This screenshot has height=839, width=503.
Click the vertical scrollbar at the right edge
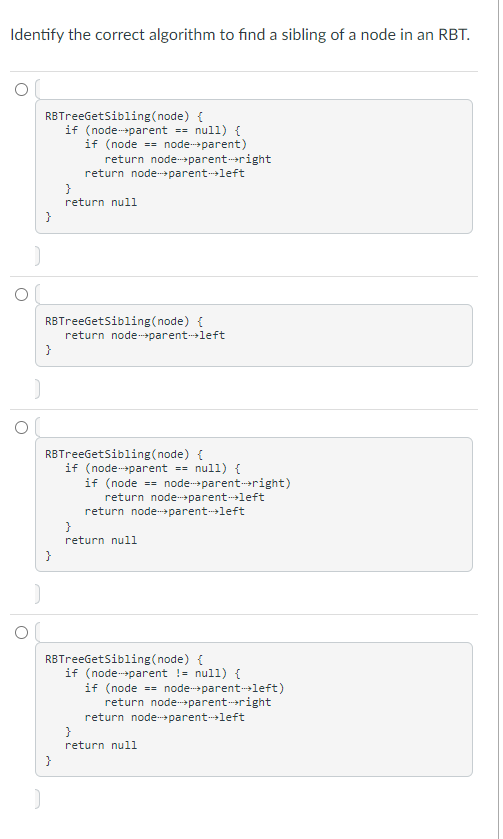click(x=499, y=420)
